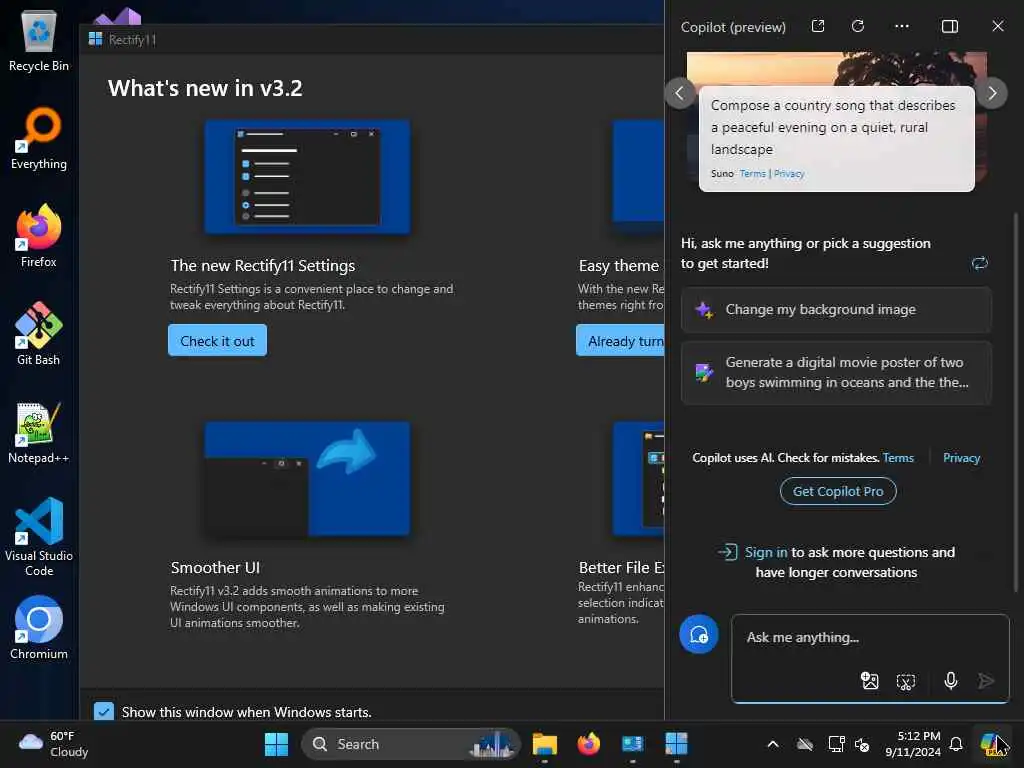1024x768 pixels.
Task: Open the notifications bell
Action: (x=956, y=744)
